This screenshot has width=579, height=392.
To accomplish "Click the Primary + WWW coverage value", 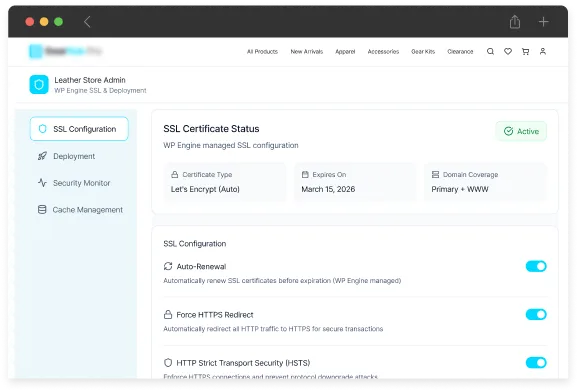I will [460, 189].
